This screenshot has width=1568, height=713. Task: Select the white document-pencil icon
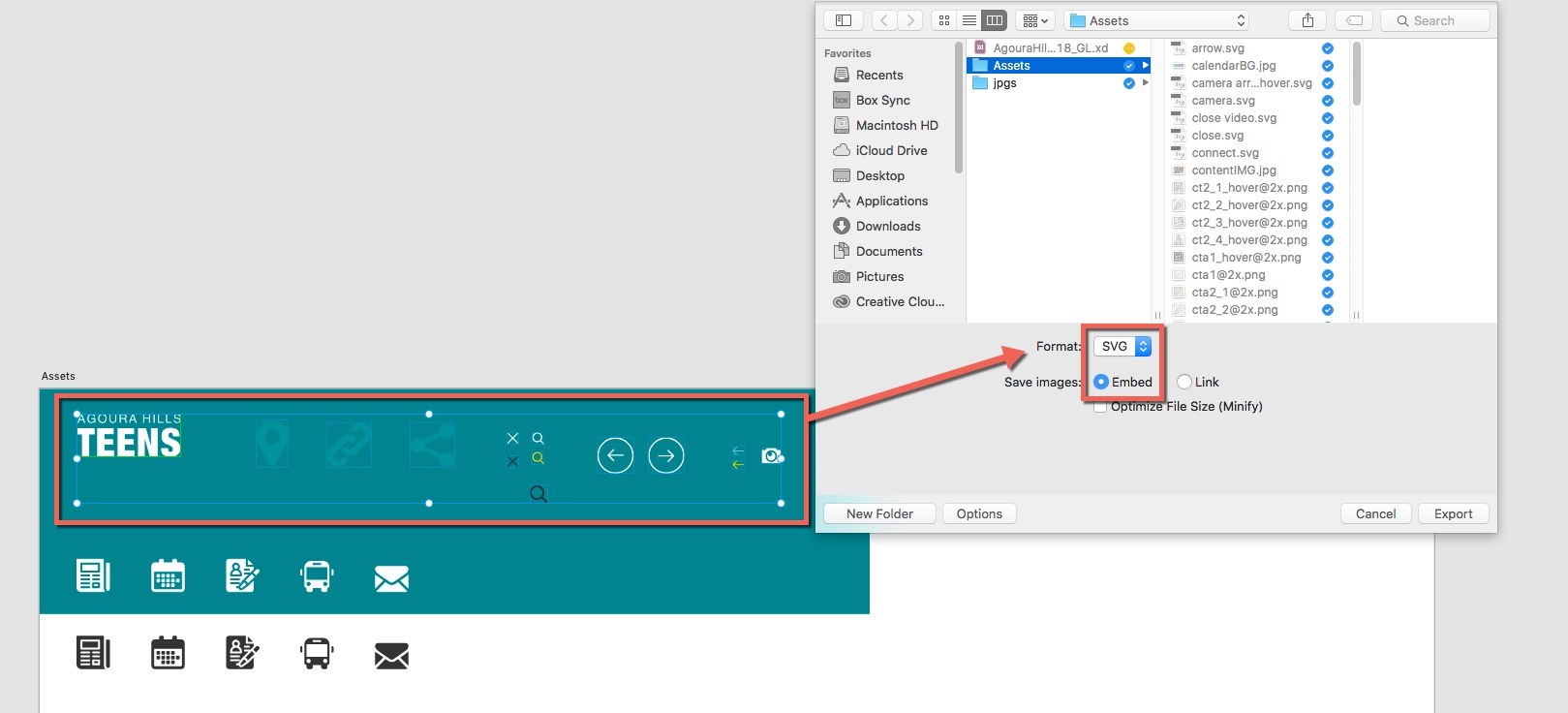point(242,575)
